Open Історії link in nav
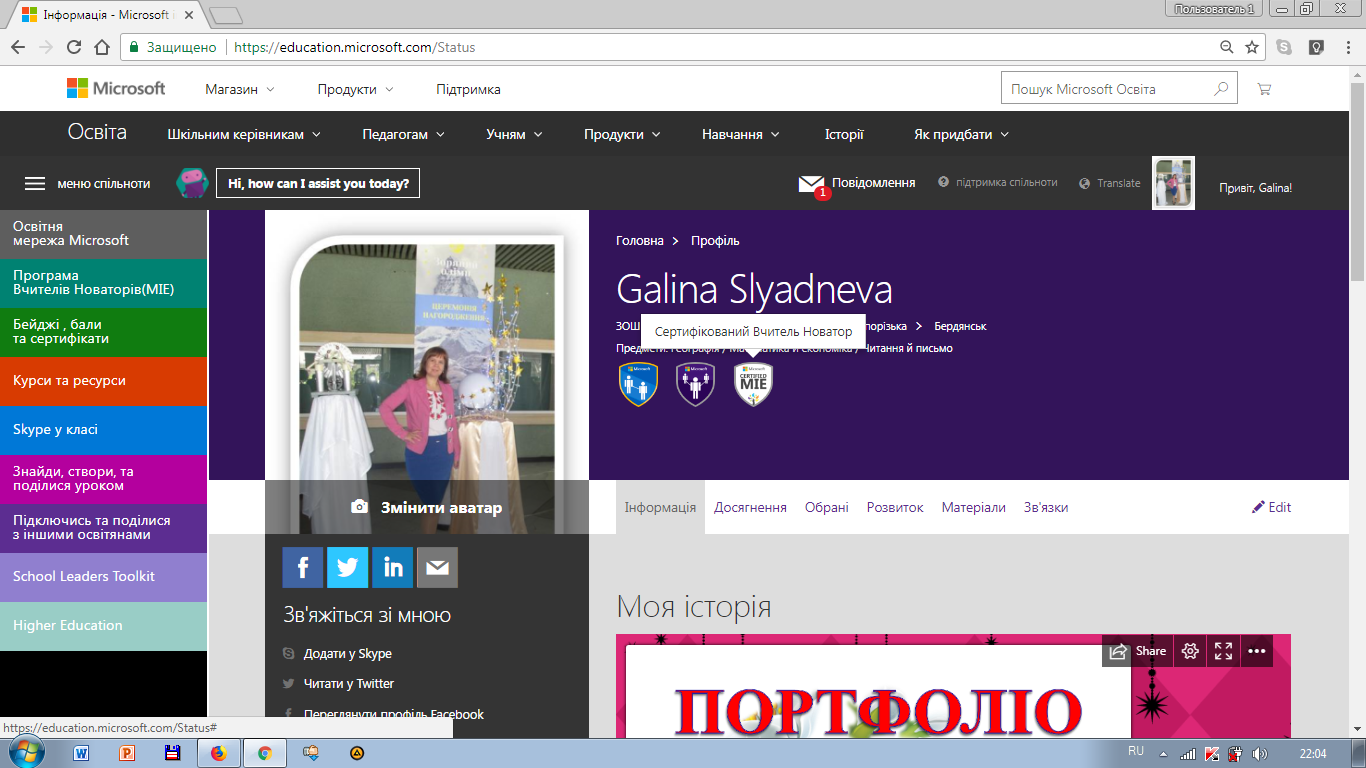Screen dimensions: 1366x768 click(x=844, y=134)
